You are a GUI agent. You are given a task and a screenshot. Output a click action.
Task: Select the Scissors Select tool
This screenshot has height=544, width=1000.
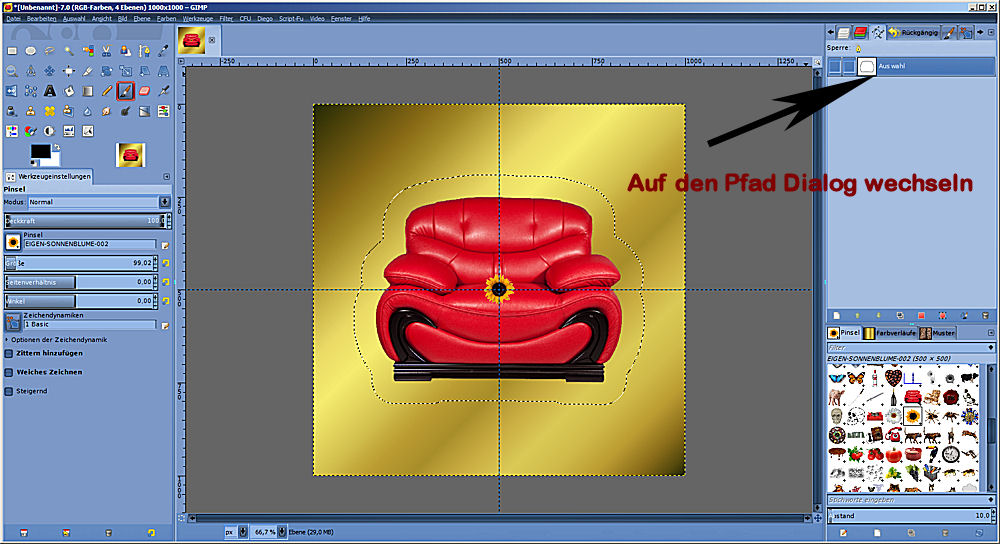107,51
